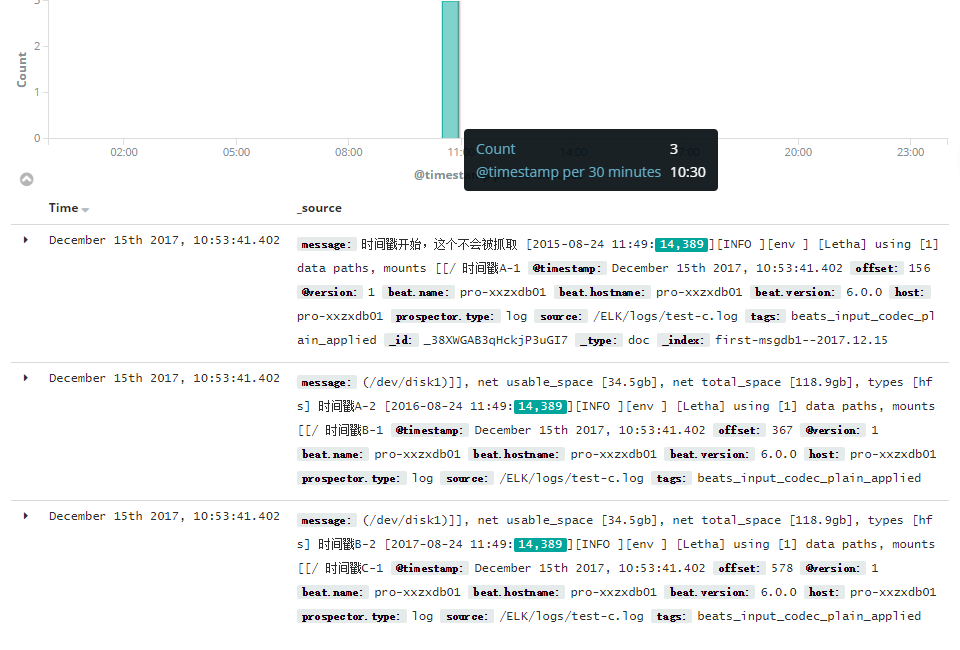Click the message label in the offset 367 row
Viewport: 960px width, 650px height.
[x=326, y=383]
